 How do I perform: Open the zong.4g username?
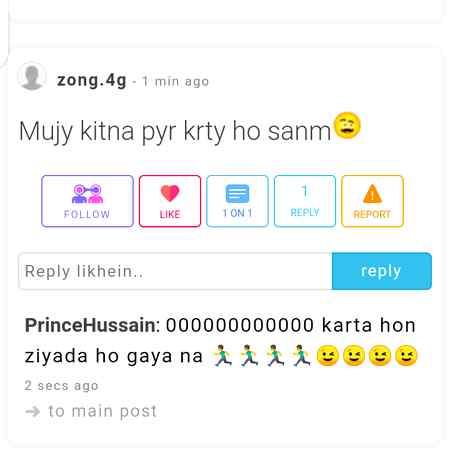coord(92,81)
